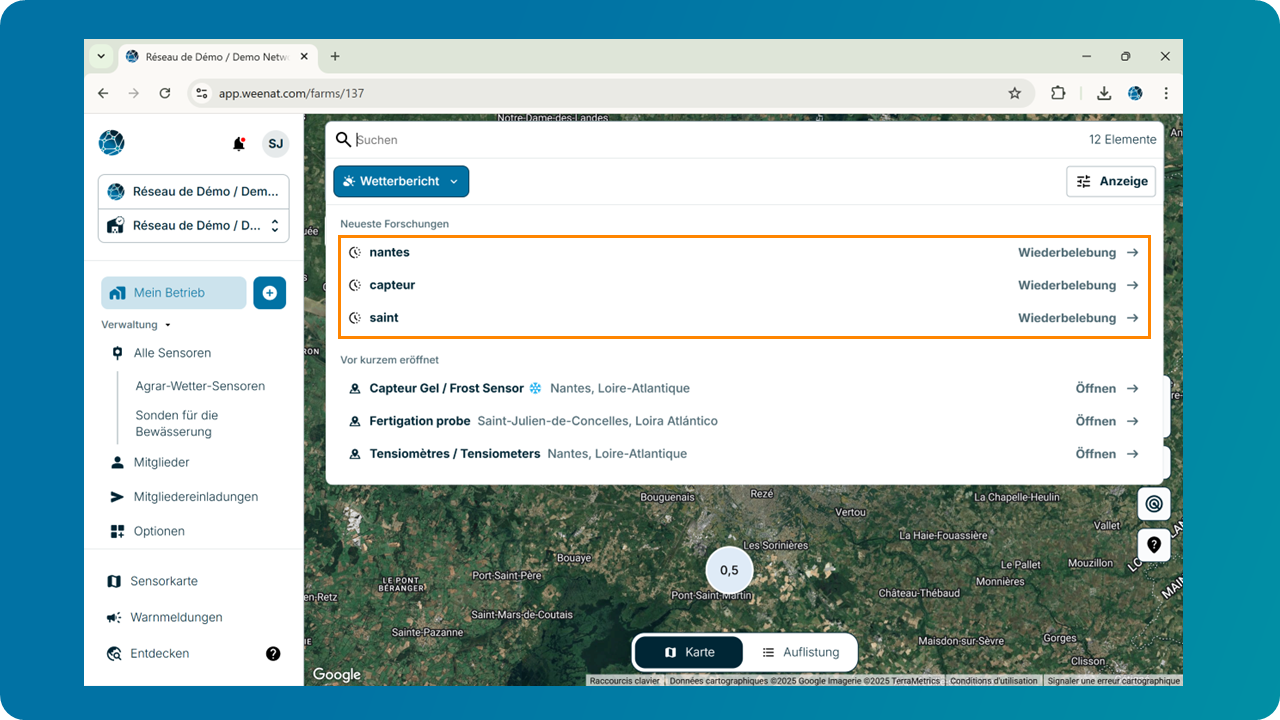This screenshot has width=1280, height=720.
Task: Click the Weenat logo in sidebar
Action: click(111, 143)
